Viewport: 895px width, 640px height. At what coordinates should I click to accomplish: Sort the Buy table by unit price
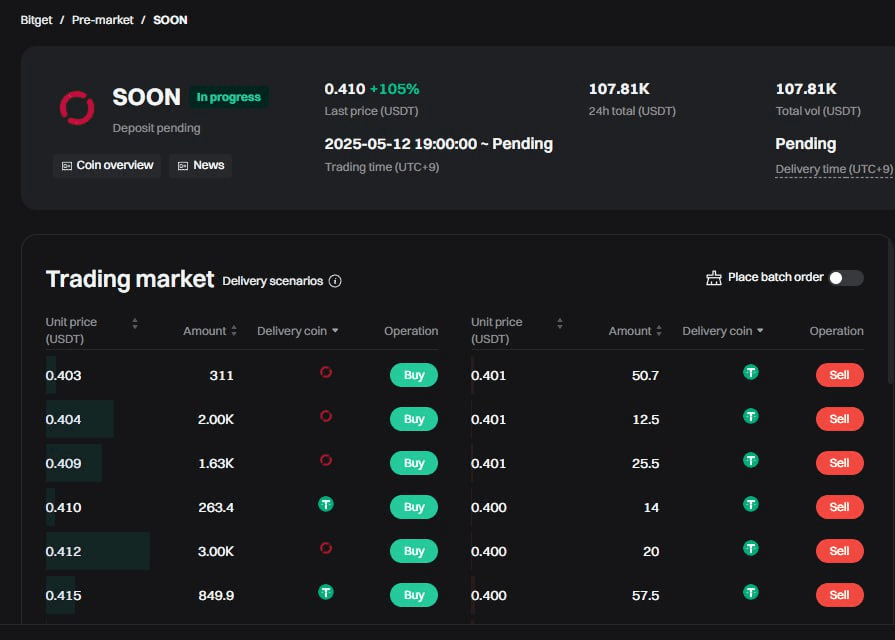click(135, 324)
